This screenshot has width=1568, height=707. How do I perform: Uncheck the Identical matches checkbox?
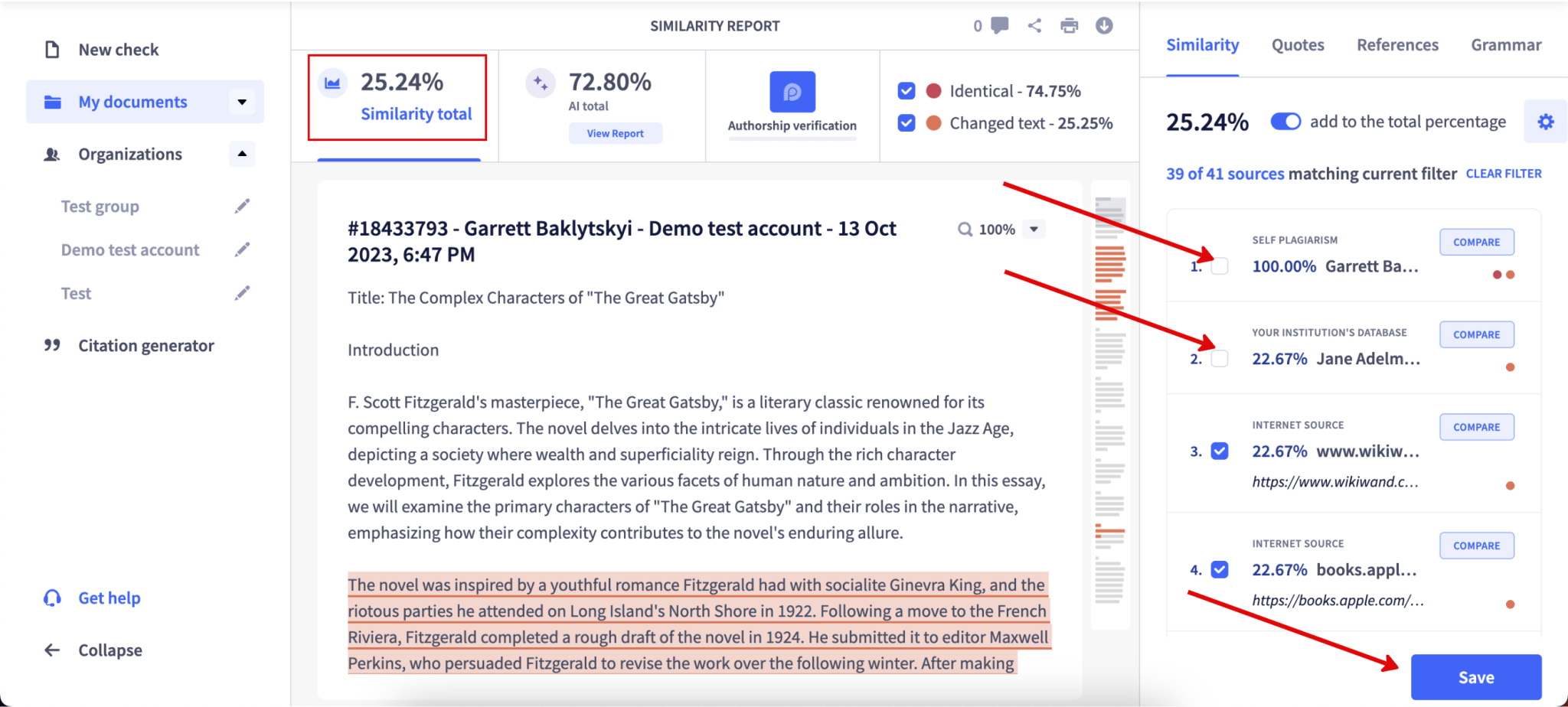click(906, 90)
